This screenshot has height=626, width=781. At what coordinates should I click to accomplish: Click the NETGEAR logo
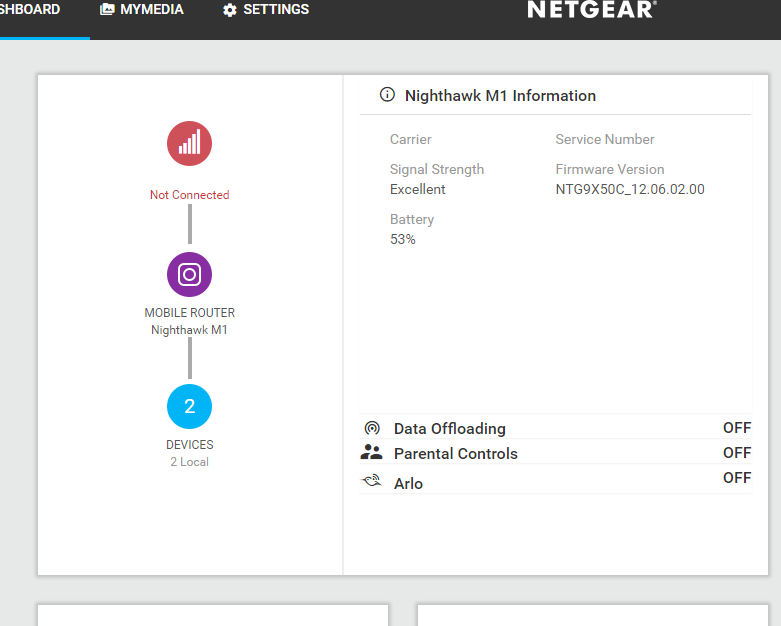[x=591, y=10]
